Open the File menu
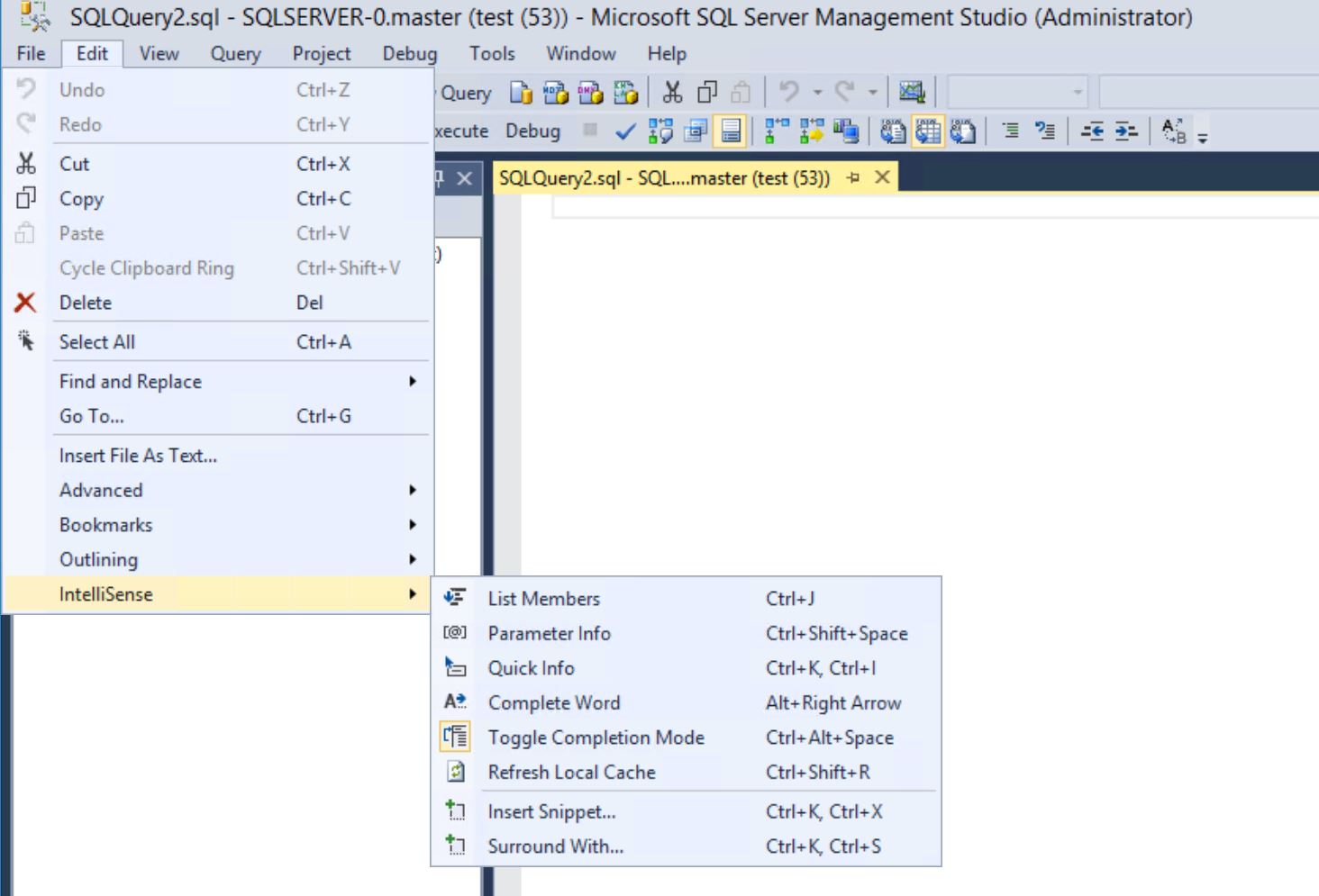 [31, 53]
